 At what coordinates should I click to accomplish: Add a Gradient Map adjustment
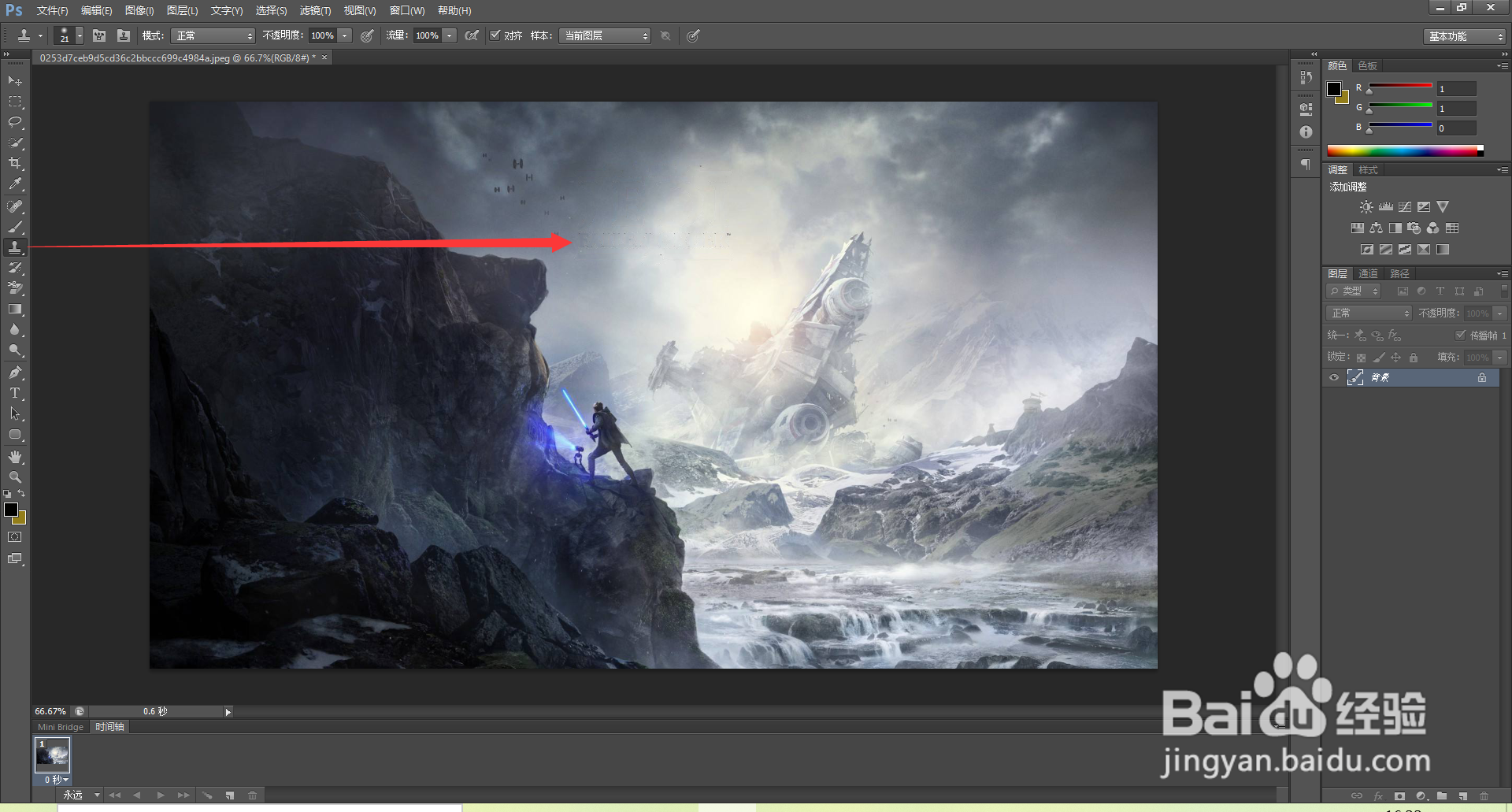pyautogui.click(x=1443, y=250)
